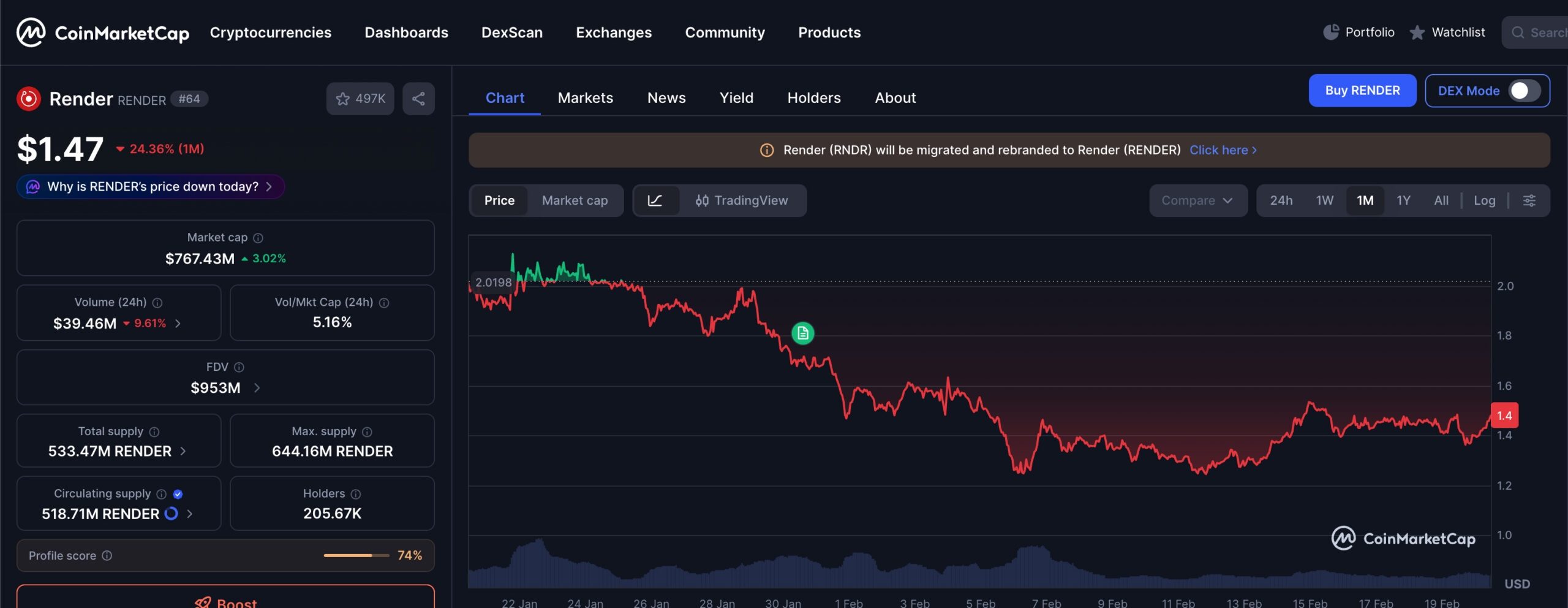The width and height of the screenshot is (1568, 608).
Task: Toggle Log scale on chart
Action: pos(1485,200)
